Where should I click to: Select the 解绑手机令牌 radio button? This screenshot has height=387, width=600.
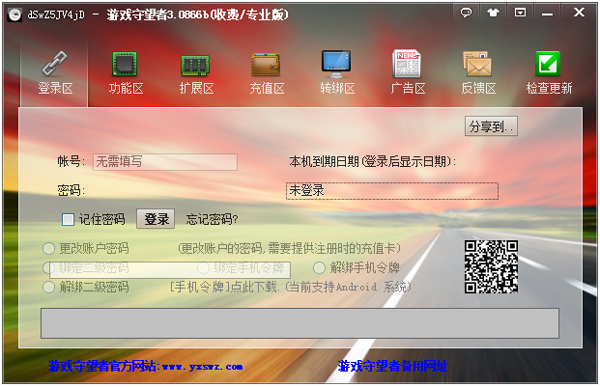click(x=319, y=268)
